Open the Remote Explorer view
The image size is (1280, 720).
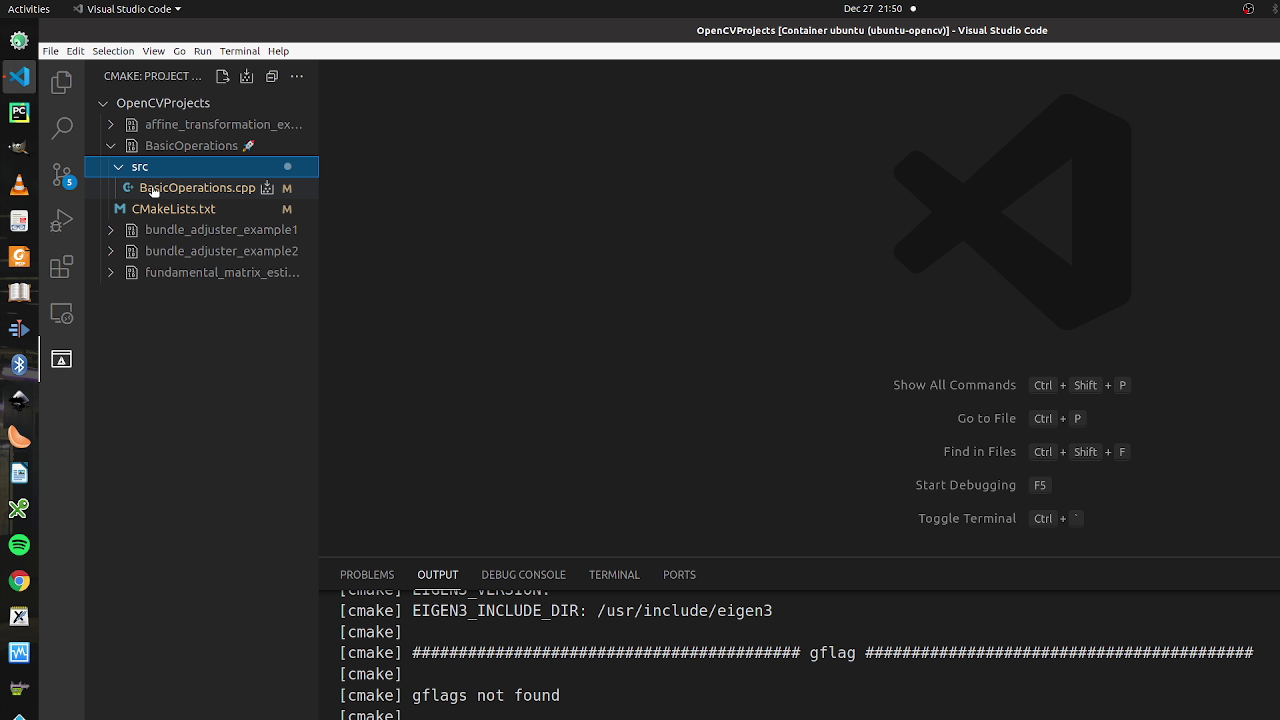click(62, 314)
